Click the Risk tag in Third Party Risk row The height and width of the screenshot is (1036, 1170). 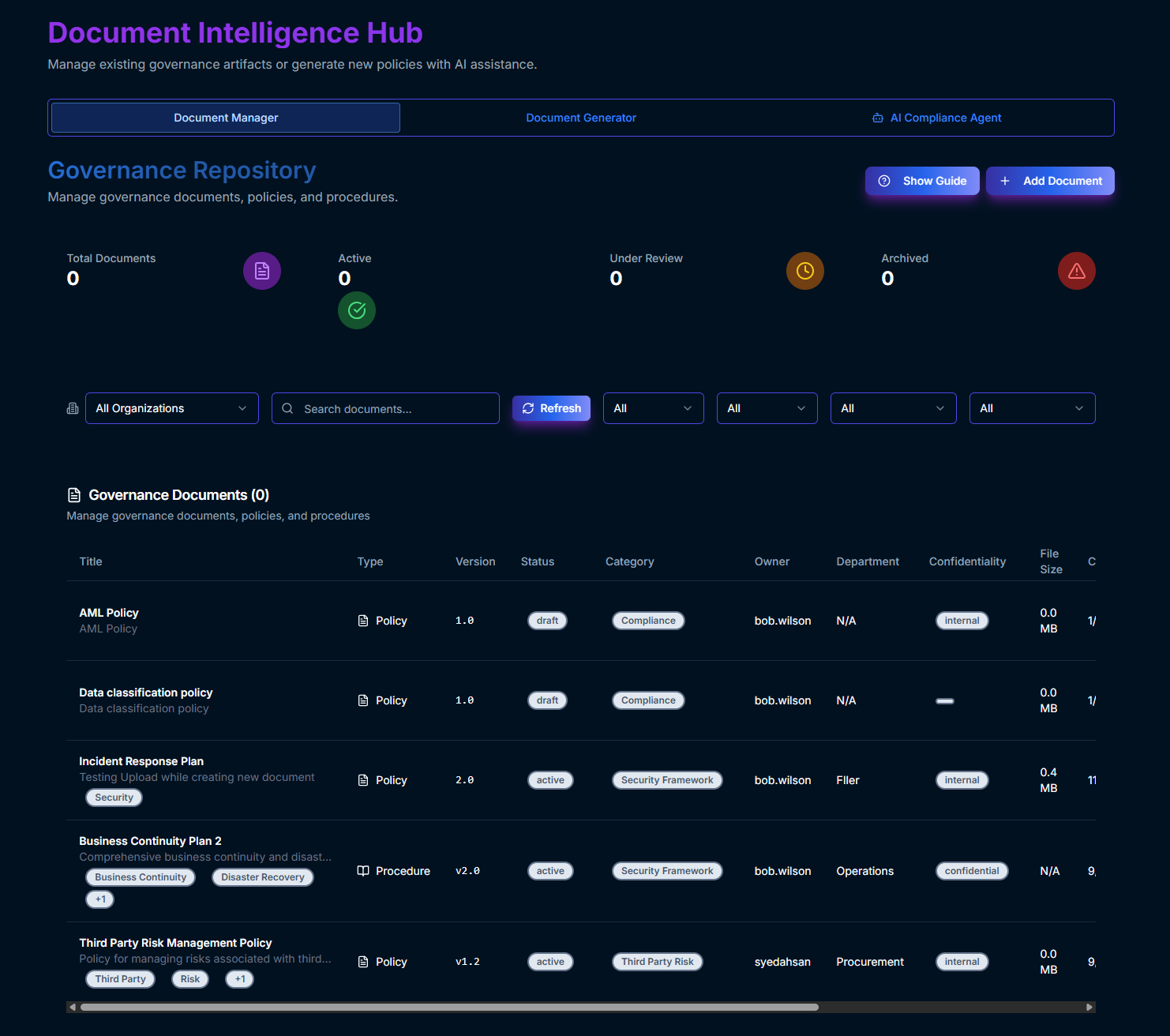point(190,979)
